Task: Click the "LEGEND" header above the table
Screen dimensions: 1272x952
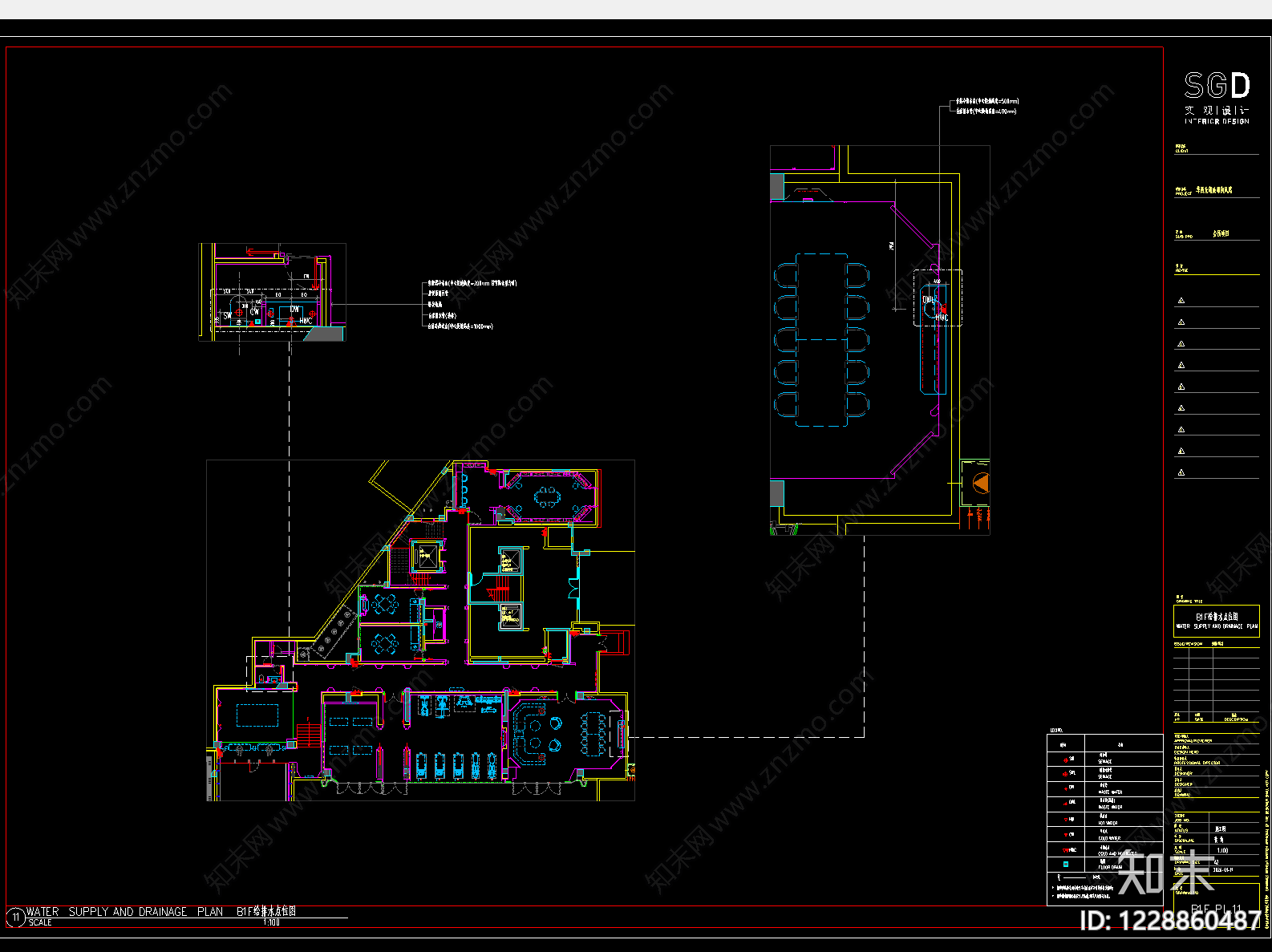Action: 1056,730
